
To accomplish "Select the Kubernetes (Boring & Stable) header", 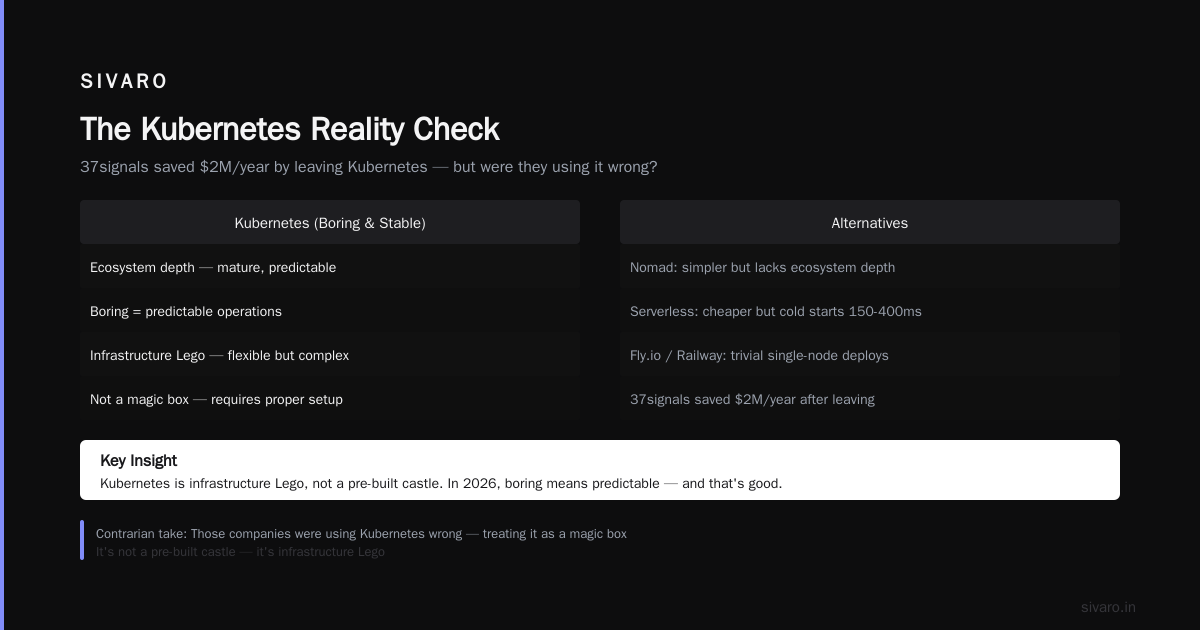I will point(330,223).
